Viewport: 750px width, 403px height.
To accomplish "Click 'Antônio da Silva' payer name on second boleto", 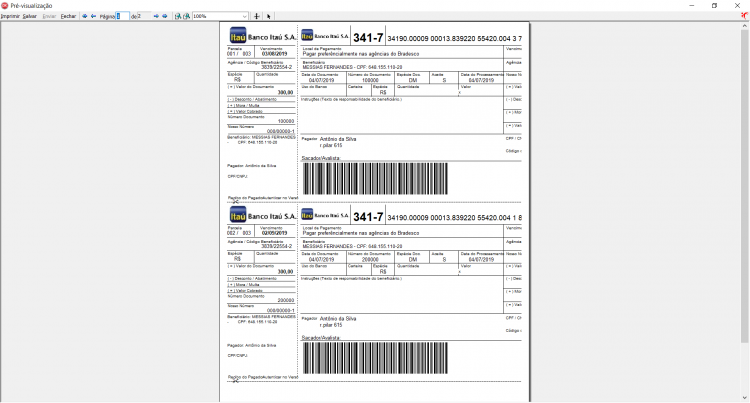I will pyautogui.click(x=338, y=318).
